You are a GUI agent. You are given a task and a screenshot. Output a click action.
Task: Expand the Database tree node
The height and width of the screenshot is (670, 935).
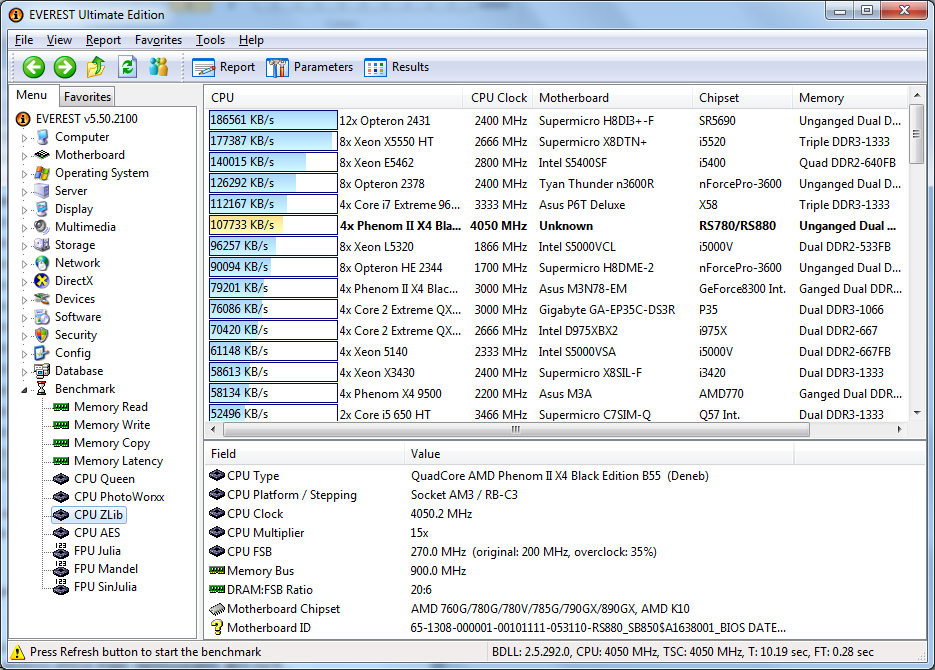[x=24, y=371]
